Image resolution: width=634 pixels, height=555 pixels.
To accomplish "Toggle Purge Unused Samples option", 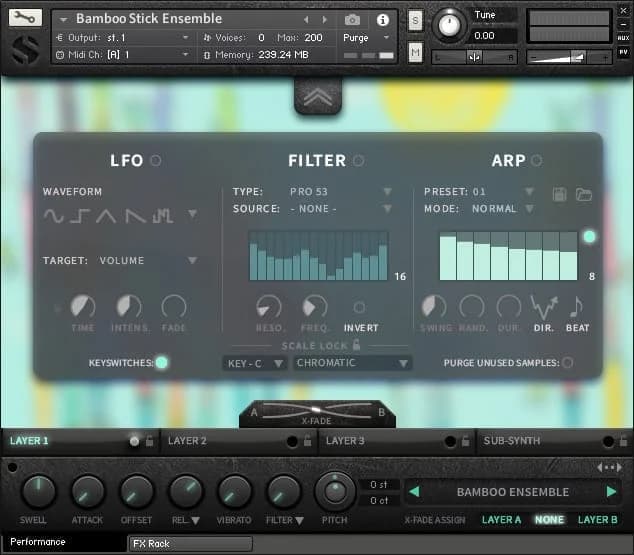I will [567, 363].
